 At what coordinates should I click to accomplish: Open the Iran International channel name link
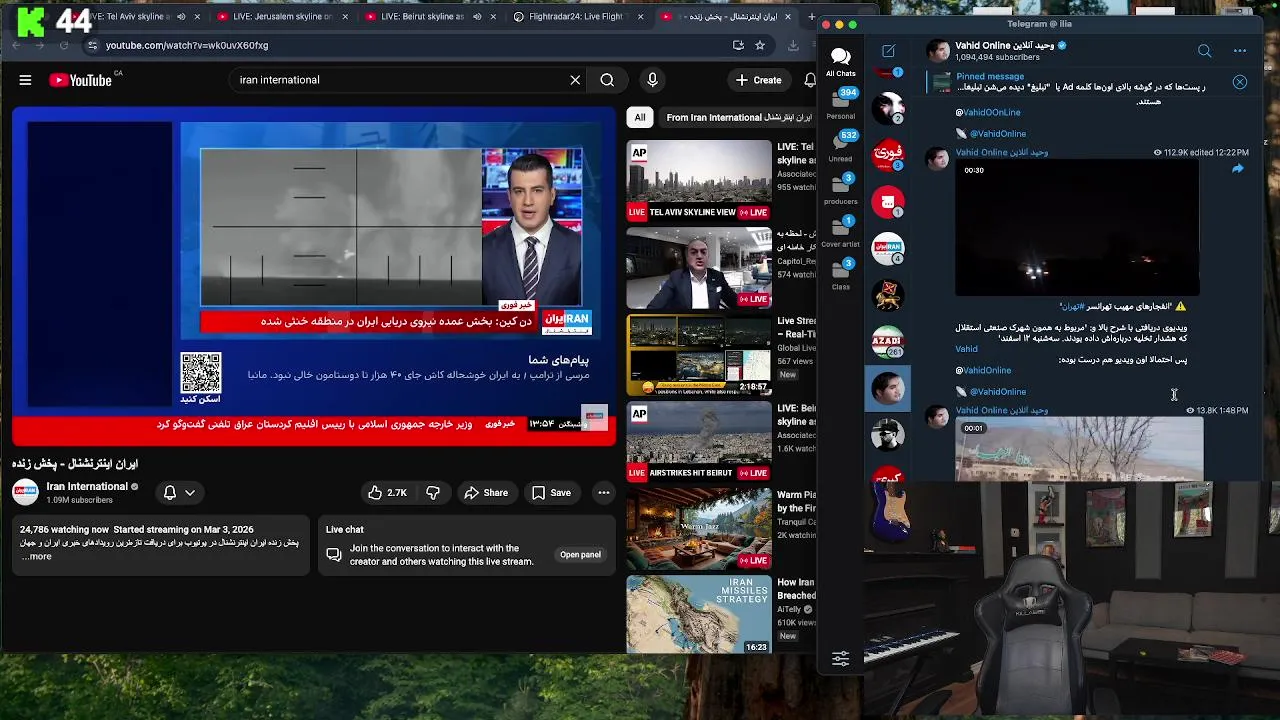pyautogui.click(x=87, y=487)
